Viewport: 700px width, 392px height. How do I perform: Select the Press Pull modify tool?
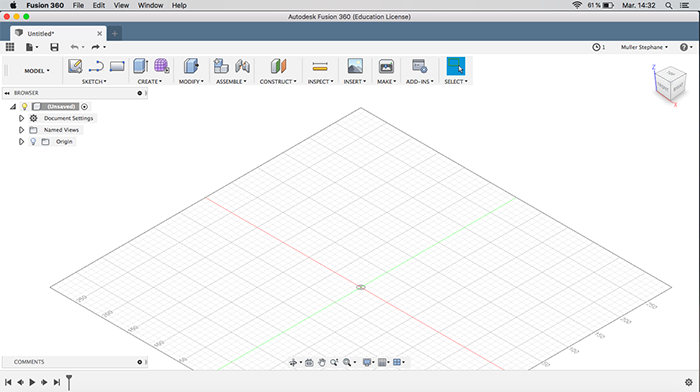pos(191,66)
